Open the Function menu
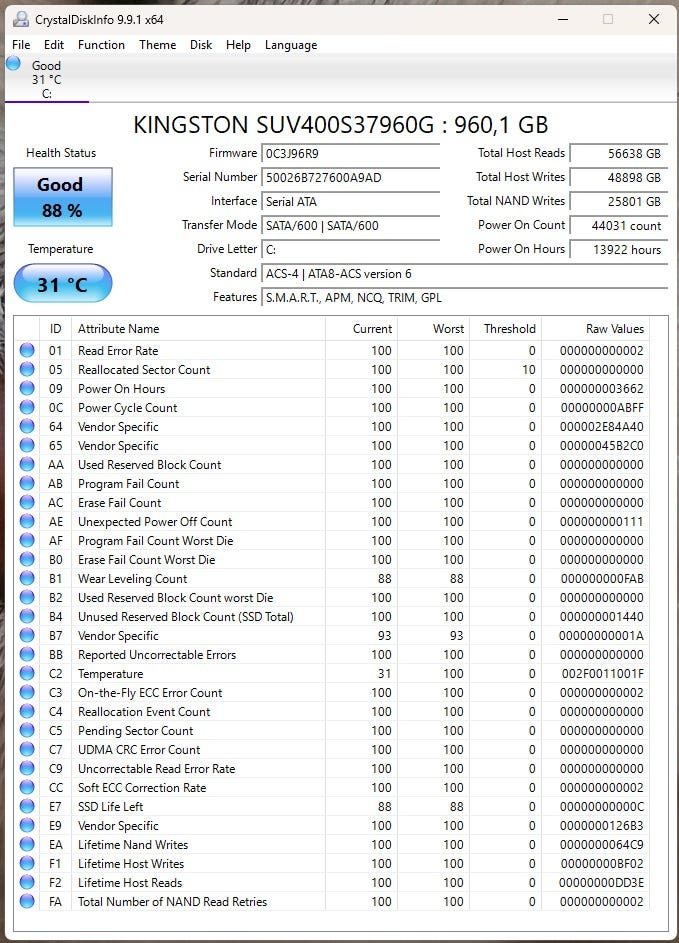The width and height of the screenshot is (679, 943). pyautogui.click(x=101, y=45)
